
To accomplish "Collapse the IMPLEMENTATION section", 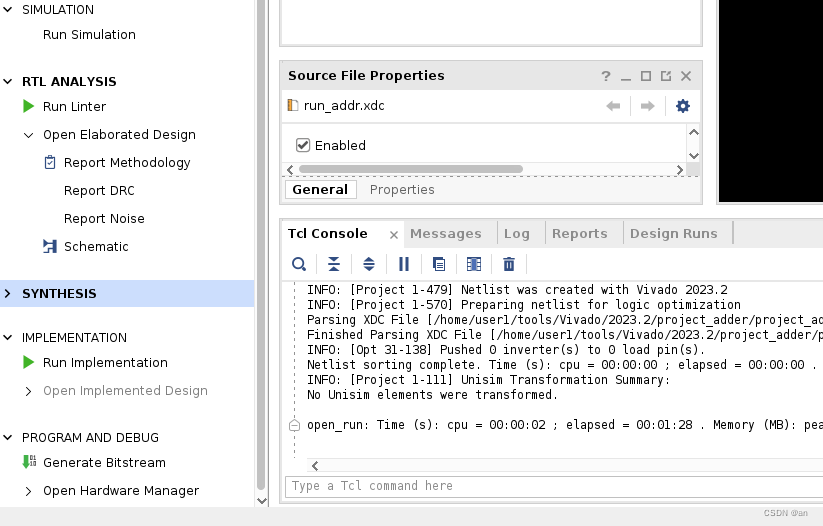I will tap(7, 338).
